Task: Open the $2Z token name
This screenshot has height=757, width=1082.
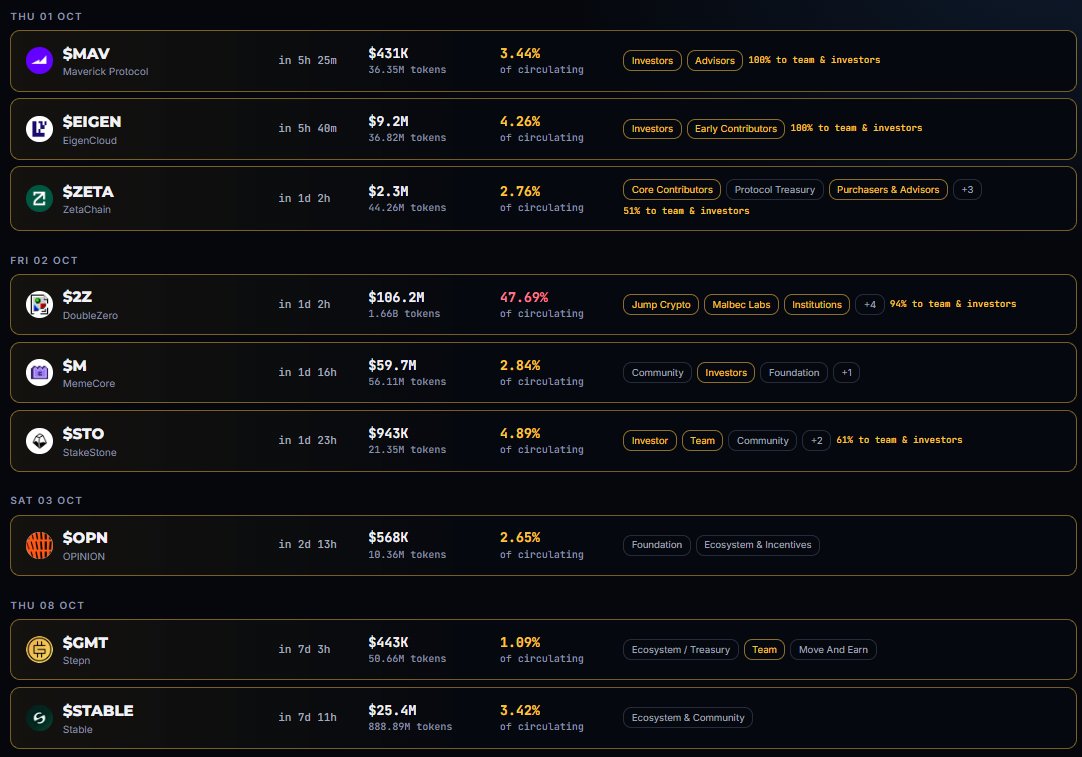Action: (77, 297)
